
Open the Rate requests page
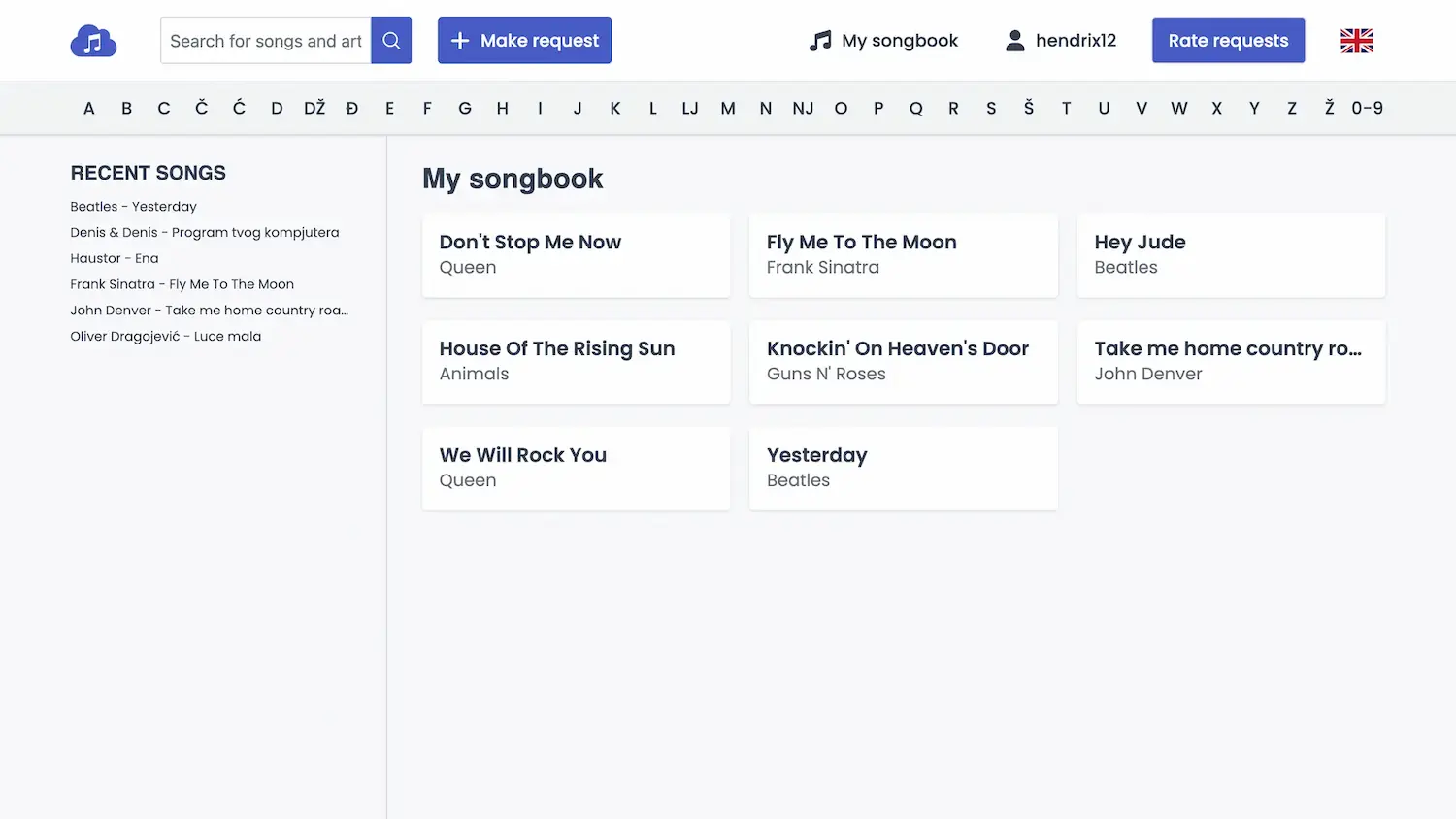pos(1228,41)
